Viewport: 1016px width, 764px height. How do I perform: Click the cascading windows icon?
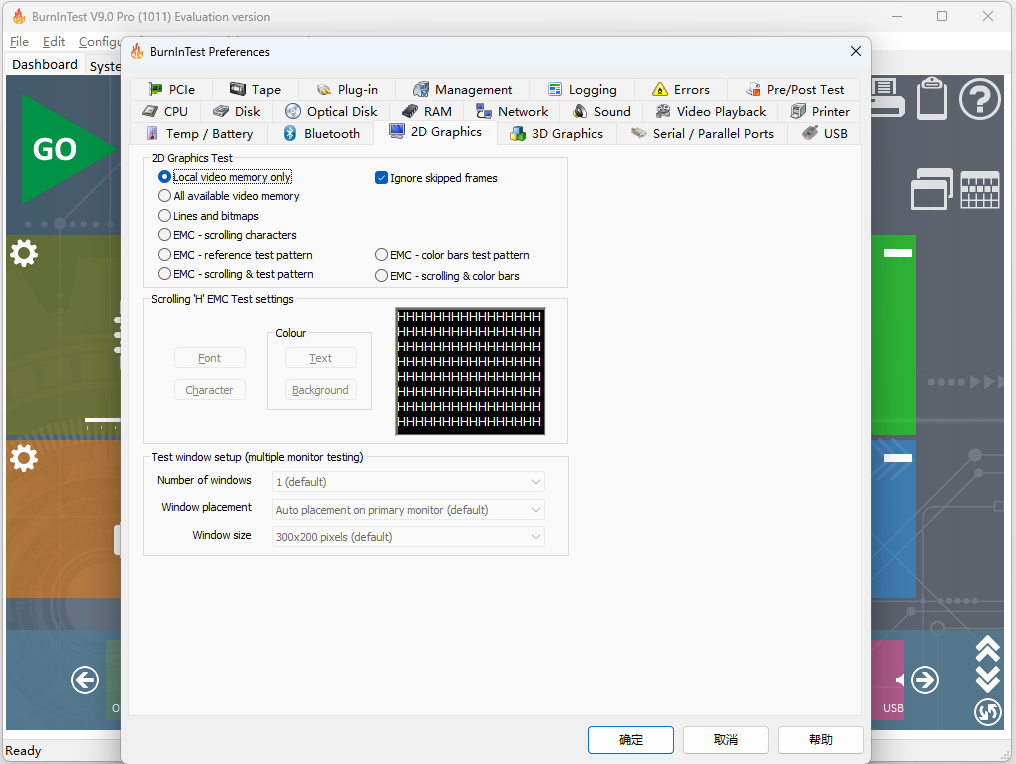point(932,189)
